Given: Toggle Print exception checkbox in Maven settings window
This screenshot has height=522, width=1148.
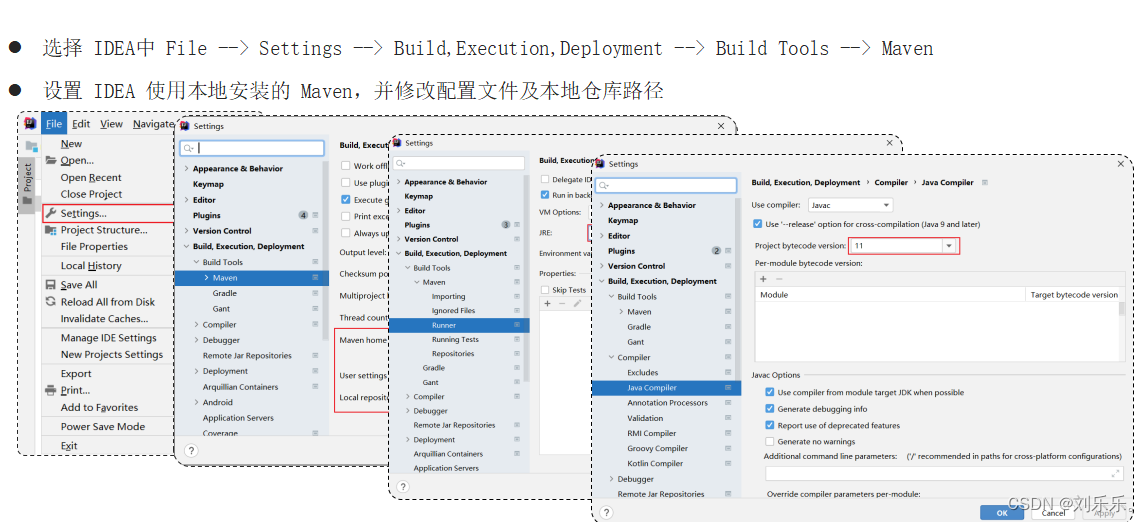Looking at the screenshot, I should point(346,216).
